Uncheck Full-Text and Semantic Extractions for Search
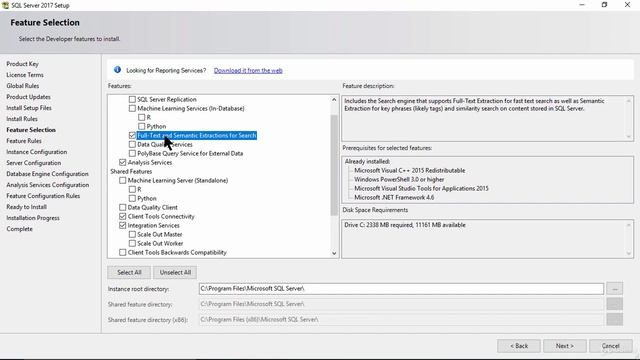Image resolution: width=640 pixels, height=360 pixels. click(x=132, y=135)
